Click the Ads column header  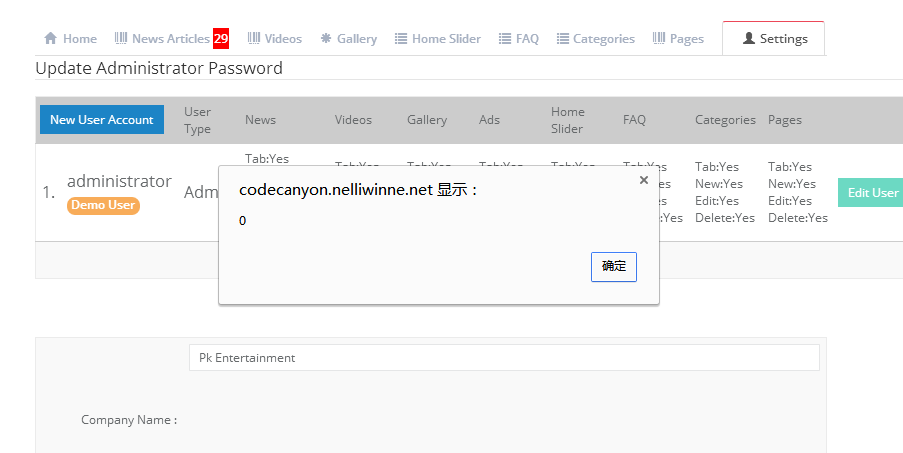click(489, 120)
